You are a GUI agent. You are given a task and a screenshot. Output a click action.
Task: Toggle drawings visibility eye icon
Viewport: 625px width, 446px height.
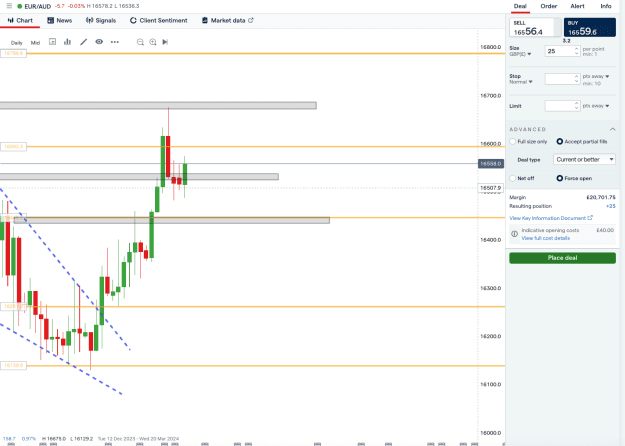pos(99,42)
